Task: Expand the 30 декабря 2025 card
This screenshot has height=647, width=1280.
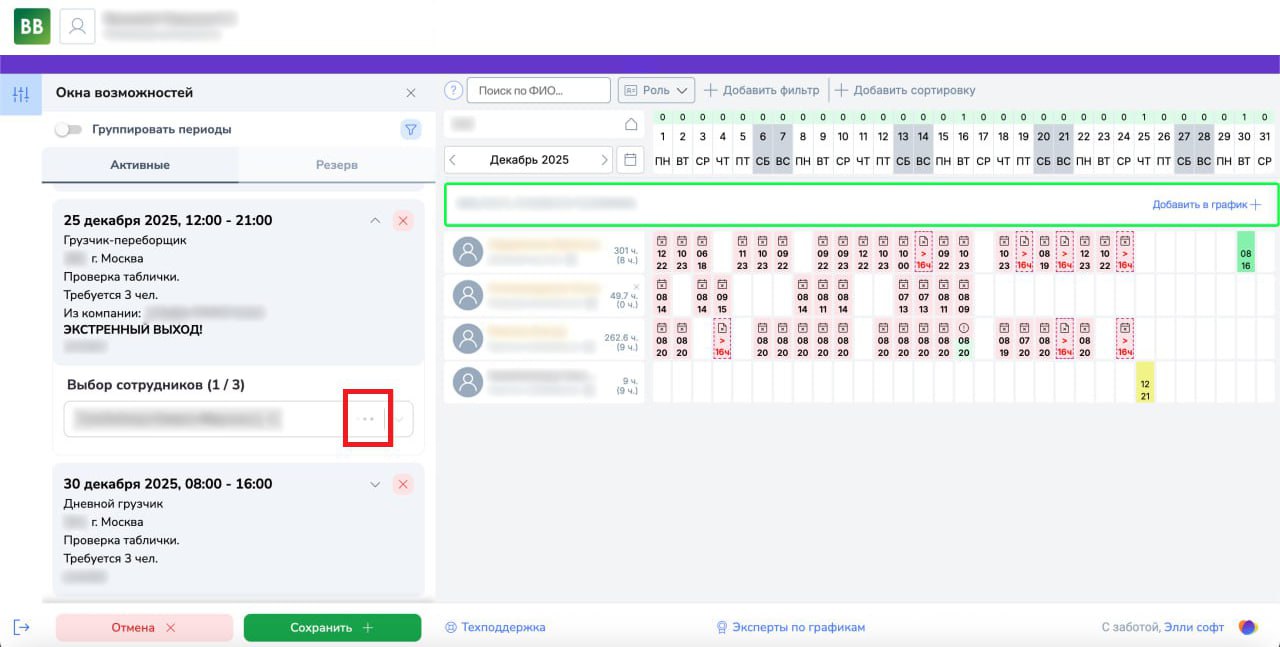Action: [375, 484]
